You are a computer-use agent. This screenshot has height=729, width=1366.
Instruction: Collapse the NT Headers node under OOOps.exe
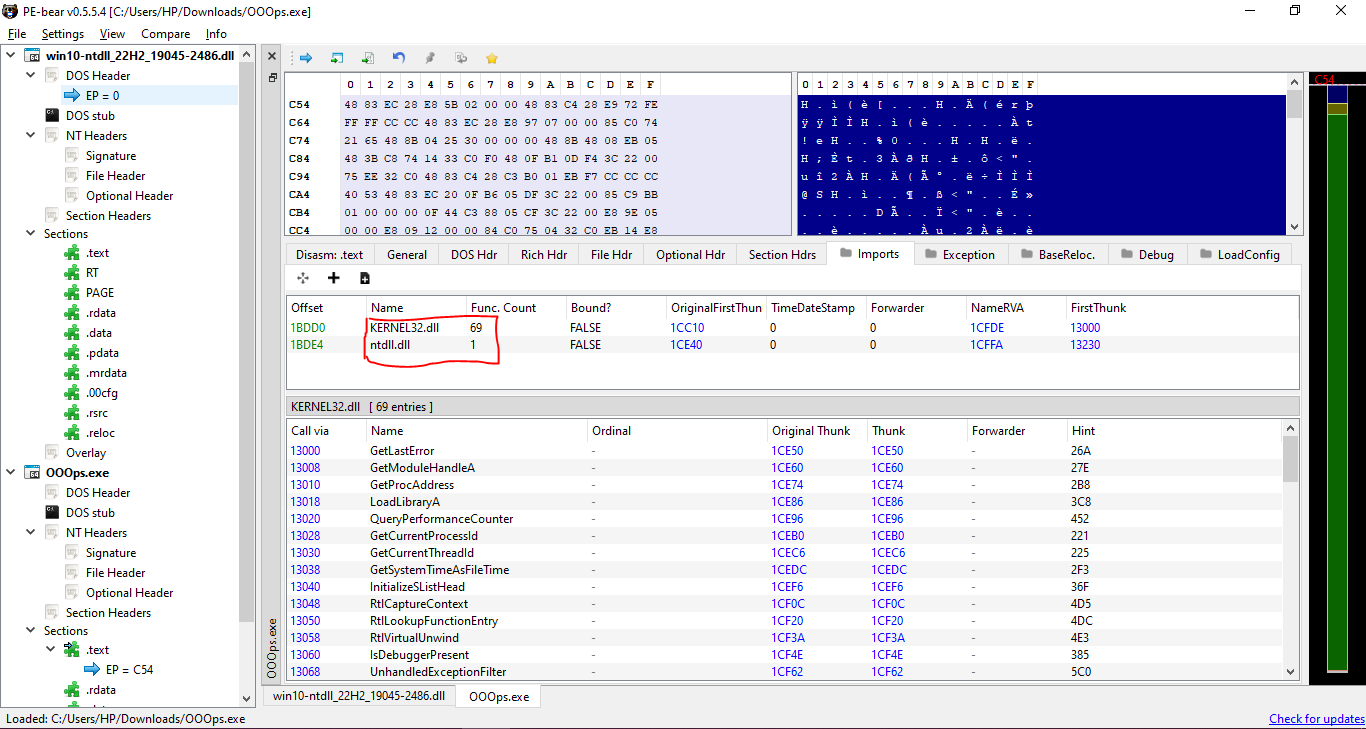click(x=31, y=532)
